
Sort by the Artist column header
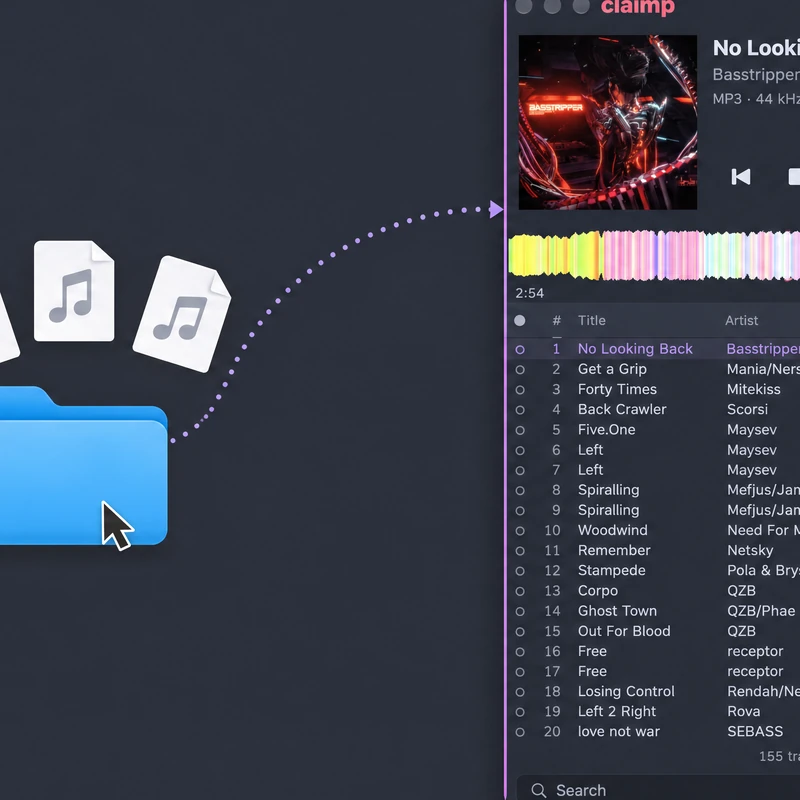click(741, 320)
